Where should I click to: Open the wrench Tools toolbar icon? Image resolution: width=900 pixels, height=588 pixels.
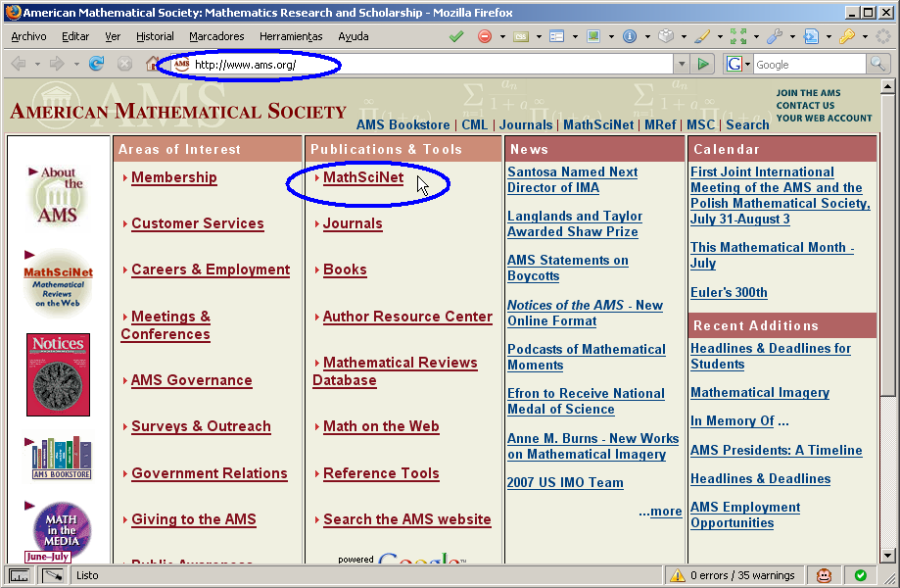coord(774,37)
